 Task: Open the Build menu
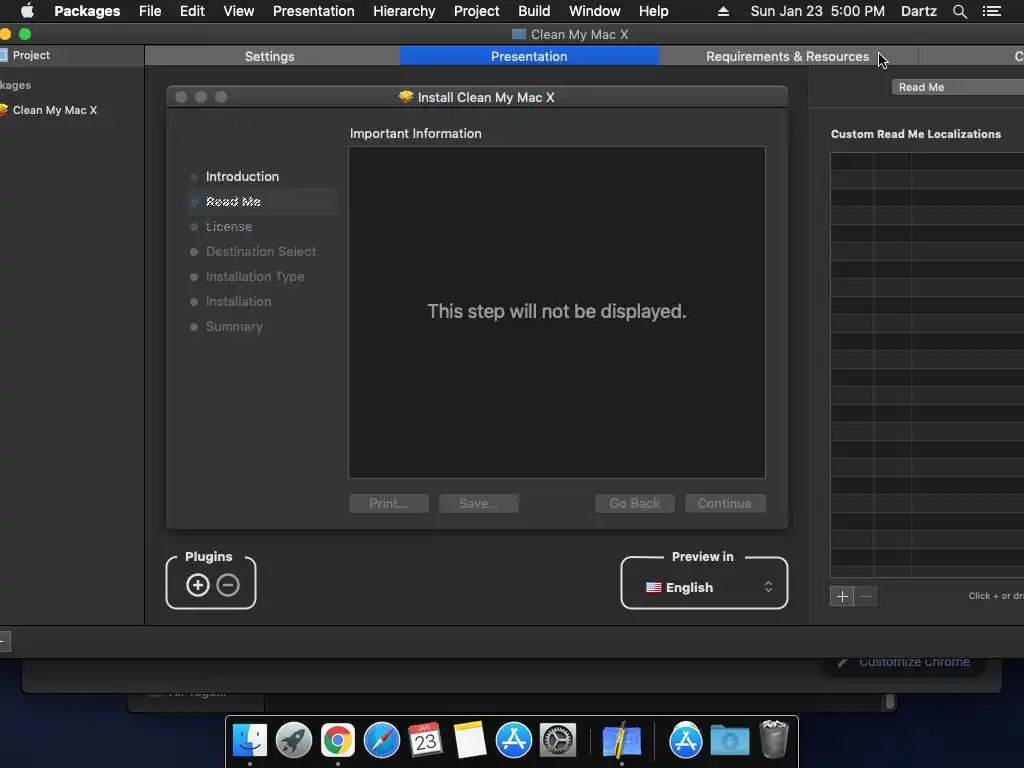(534, 11)
